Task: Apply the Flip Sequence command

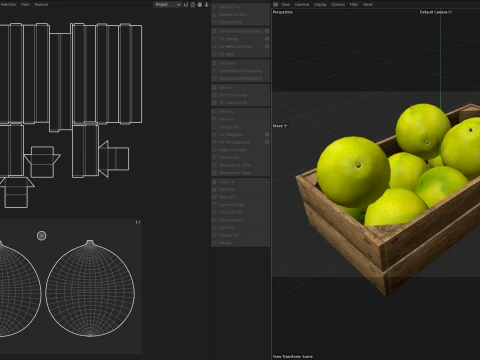Action: [x=240, y=220]
